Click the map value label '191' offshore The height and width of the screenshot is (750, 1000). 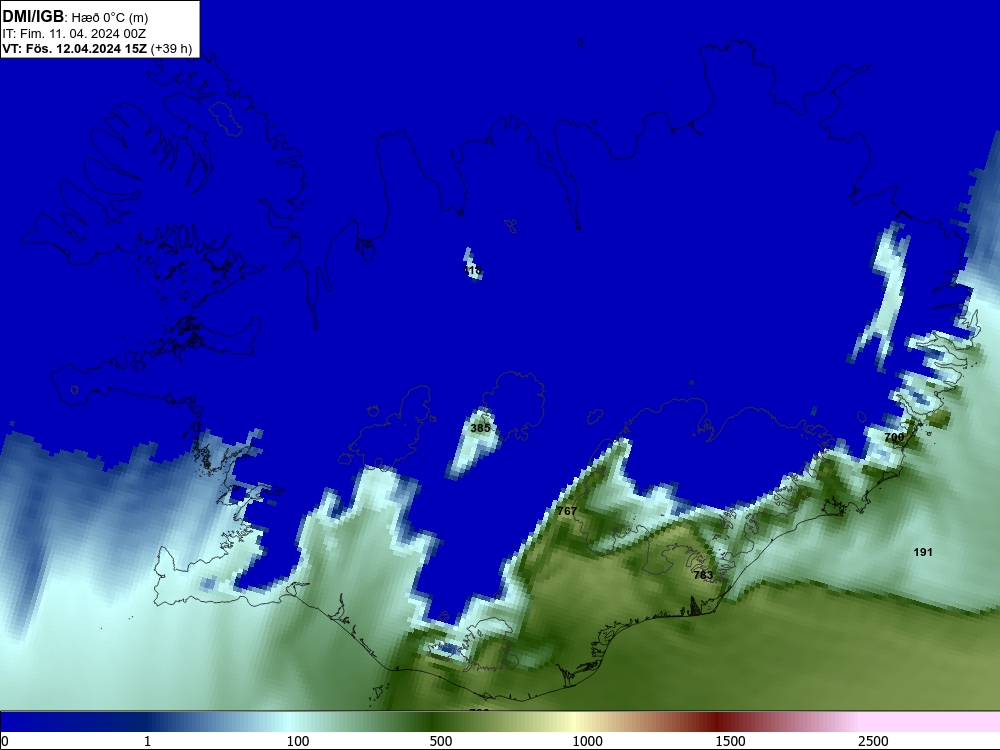coord(923,552)
